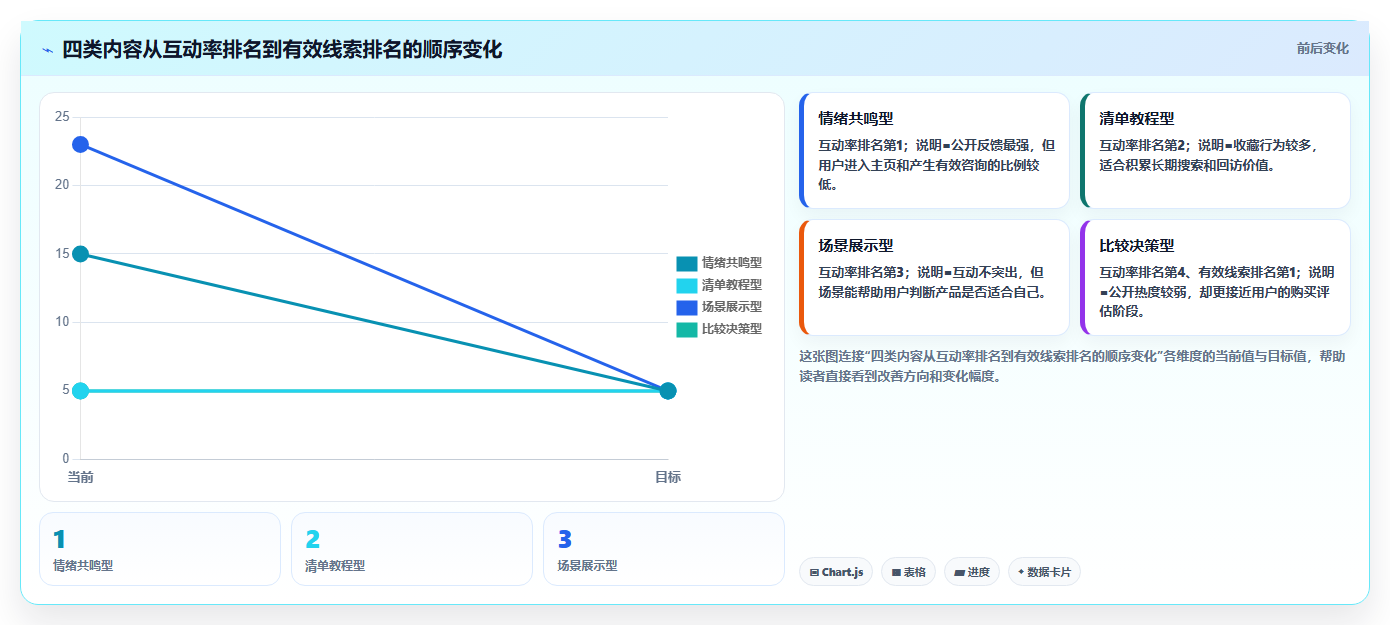This screenshot has height=625, width=1390.
Task: Toggle the 比较决策型 legend swatch
Action: tap(686, 329)
